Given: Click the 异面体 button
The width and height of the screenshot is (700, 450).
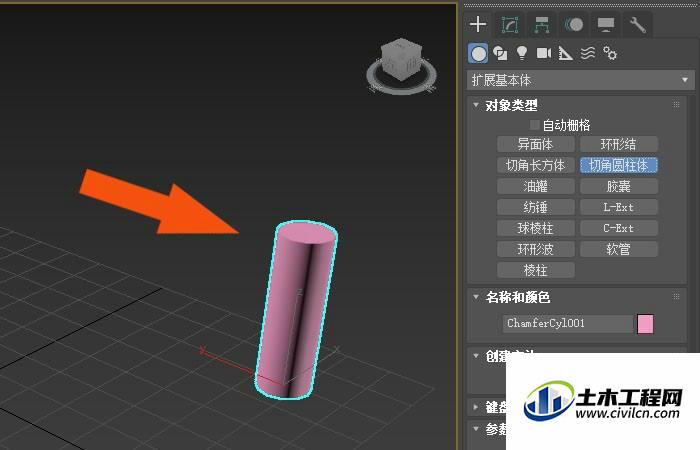Looking at the screenshot, I should pyautogui.click(x=535, y=144).
